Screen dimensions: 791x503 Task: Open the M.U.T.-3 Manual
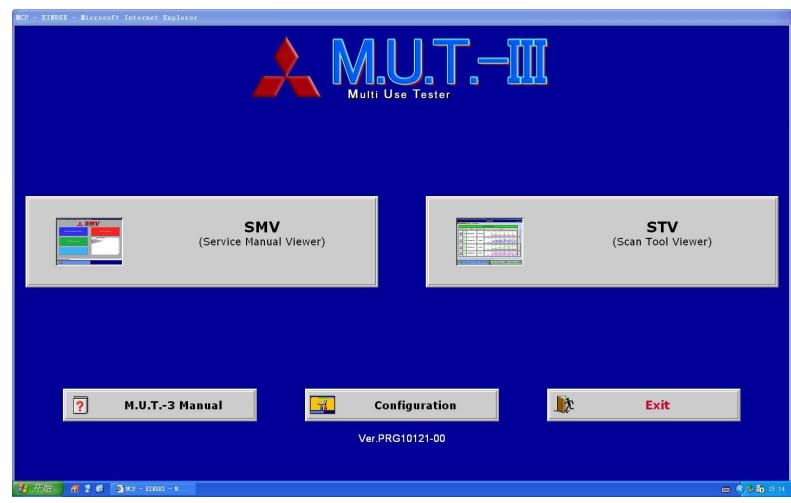159,405
